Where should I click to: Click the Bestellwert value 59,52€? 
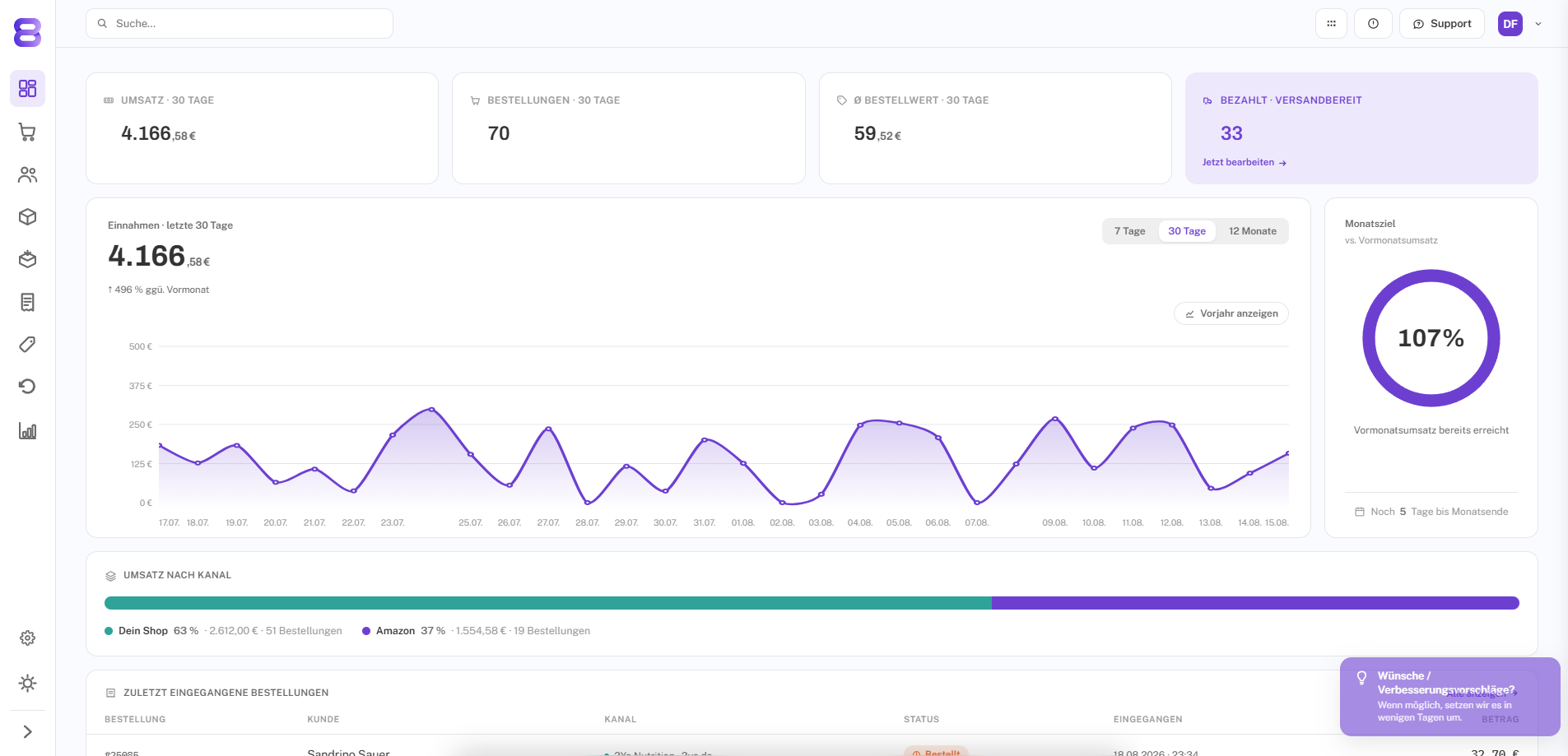pos(877,133)
